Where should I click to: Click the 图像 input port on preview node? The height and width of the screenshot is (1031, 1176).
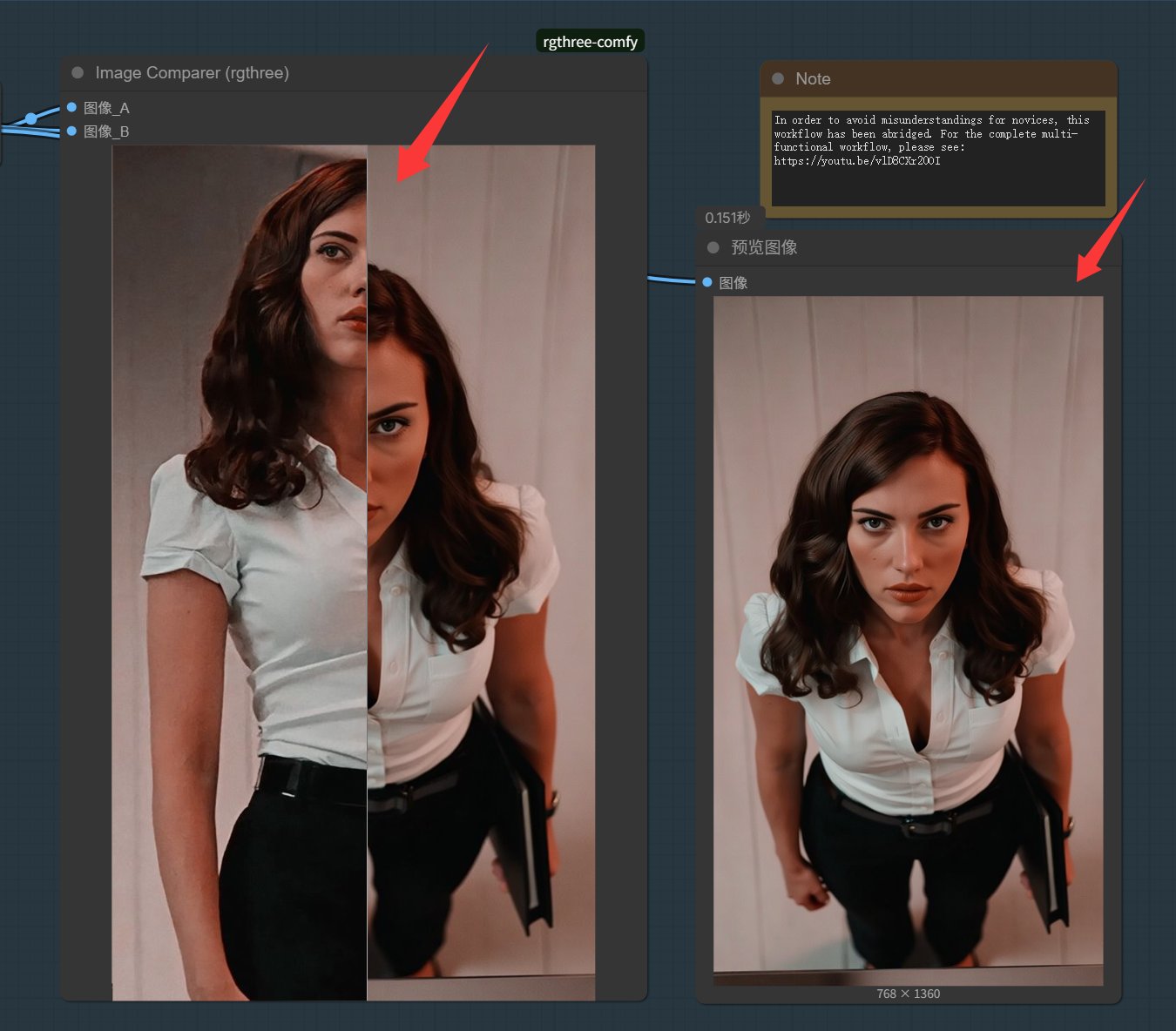707,282
